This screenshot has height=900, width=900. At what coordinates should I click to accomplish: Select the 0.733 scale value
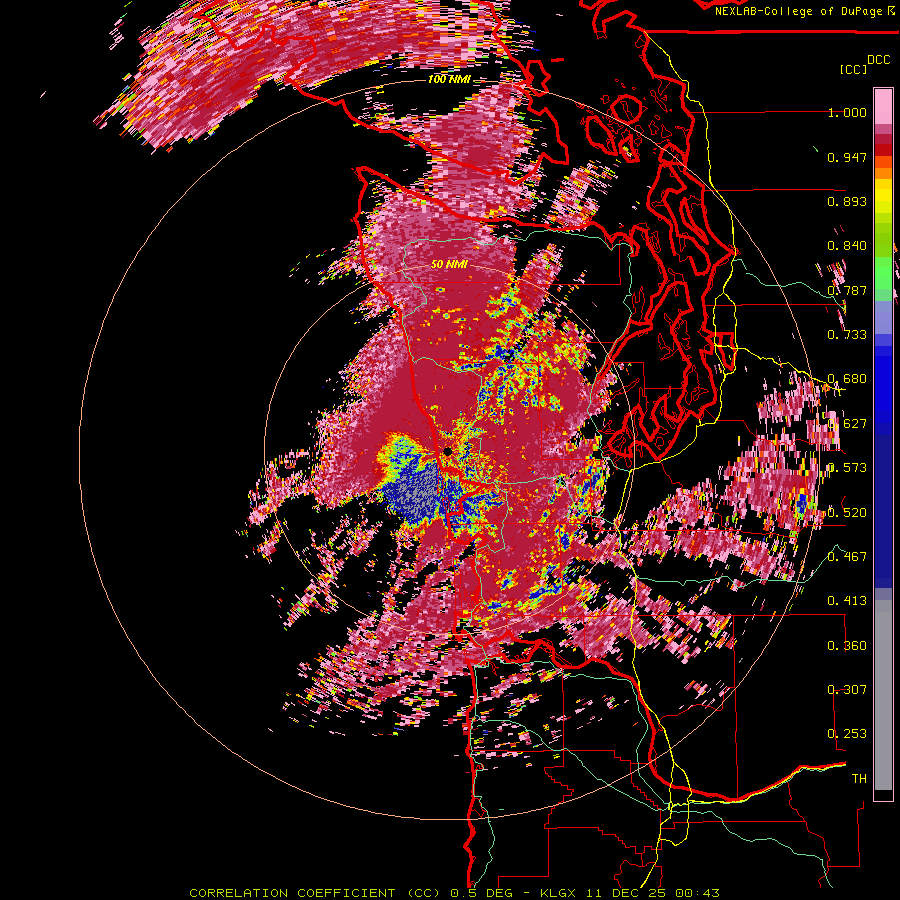tap(847, 335)
